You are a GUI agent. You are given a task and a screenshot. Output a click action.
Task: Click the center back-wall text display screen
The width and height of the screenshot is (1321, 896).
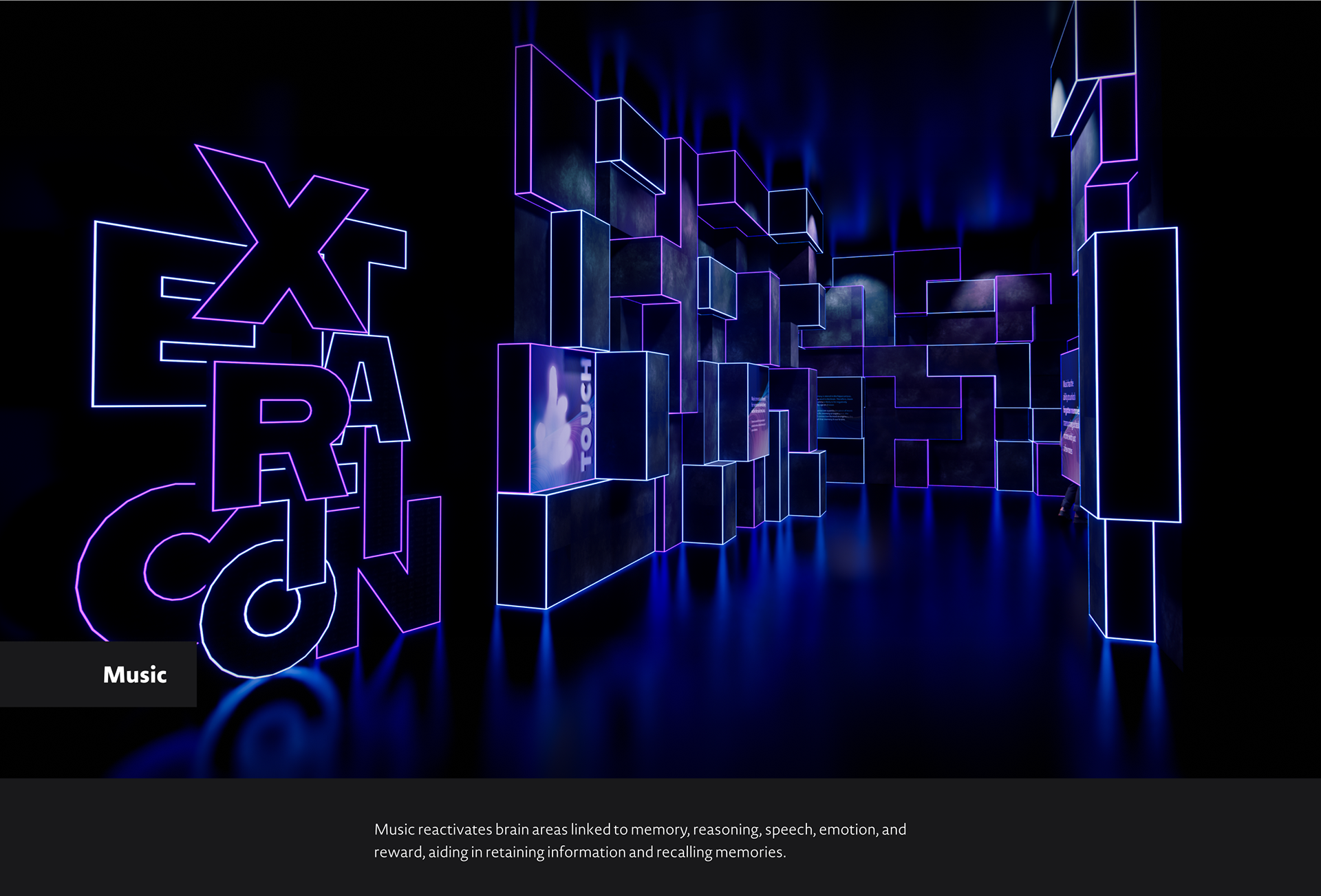point(839,407)
